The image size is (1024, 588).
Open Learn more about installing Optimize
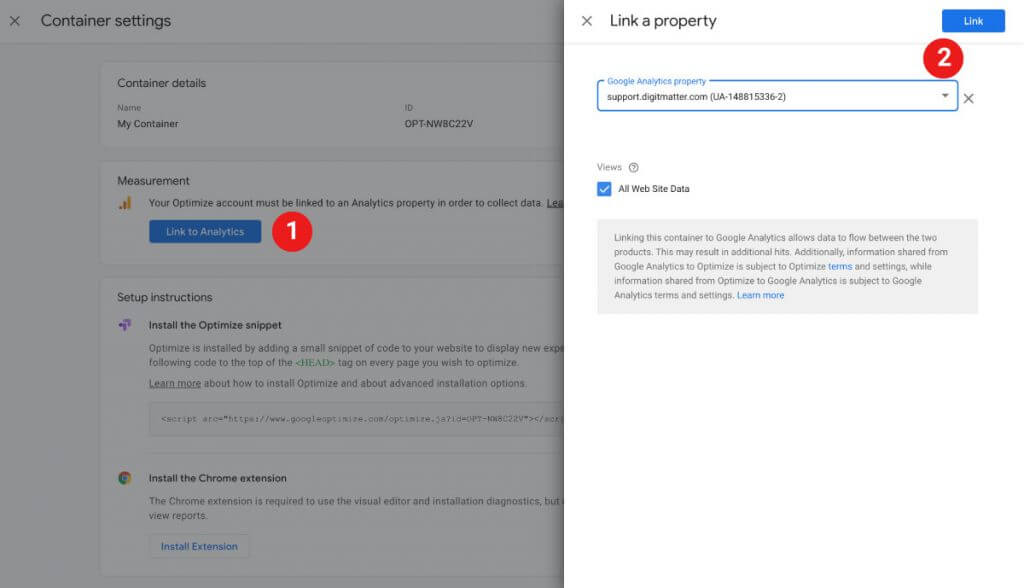pyautogui.click(x=174, y=384)
